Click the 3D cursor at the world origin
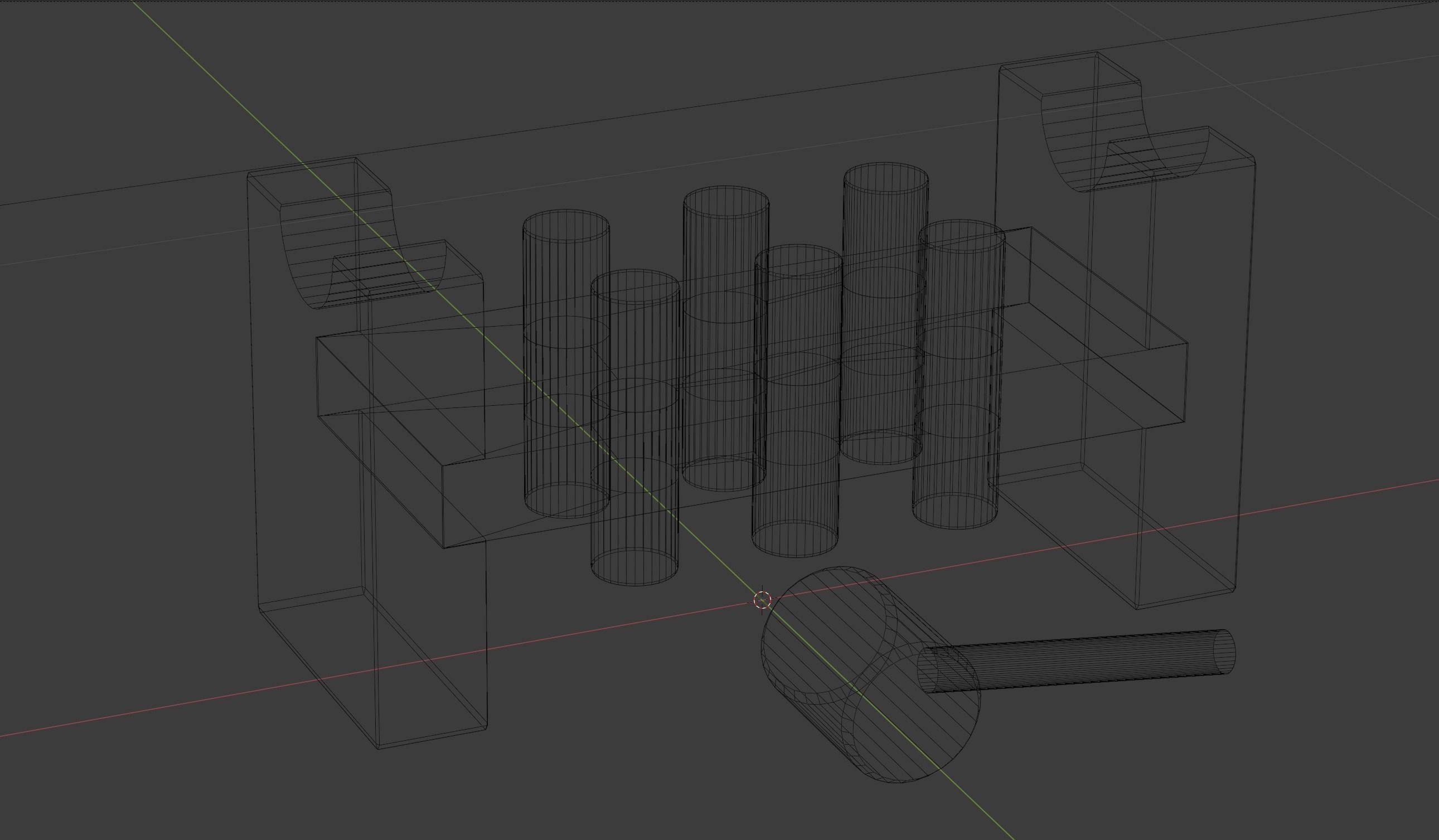The height and width of the screenshot is (840, 1439). [x=762, y=600]
